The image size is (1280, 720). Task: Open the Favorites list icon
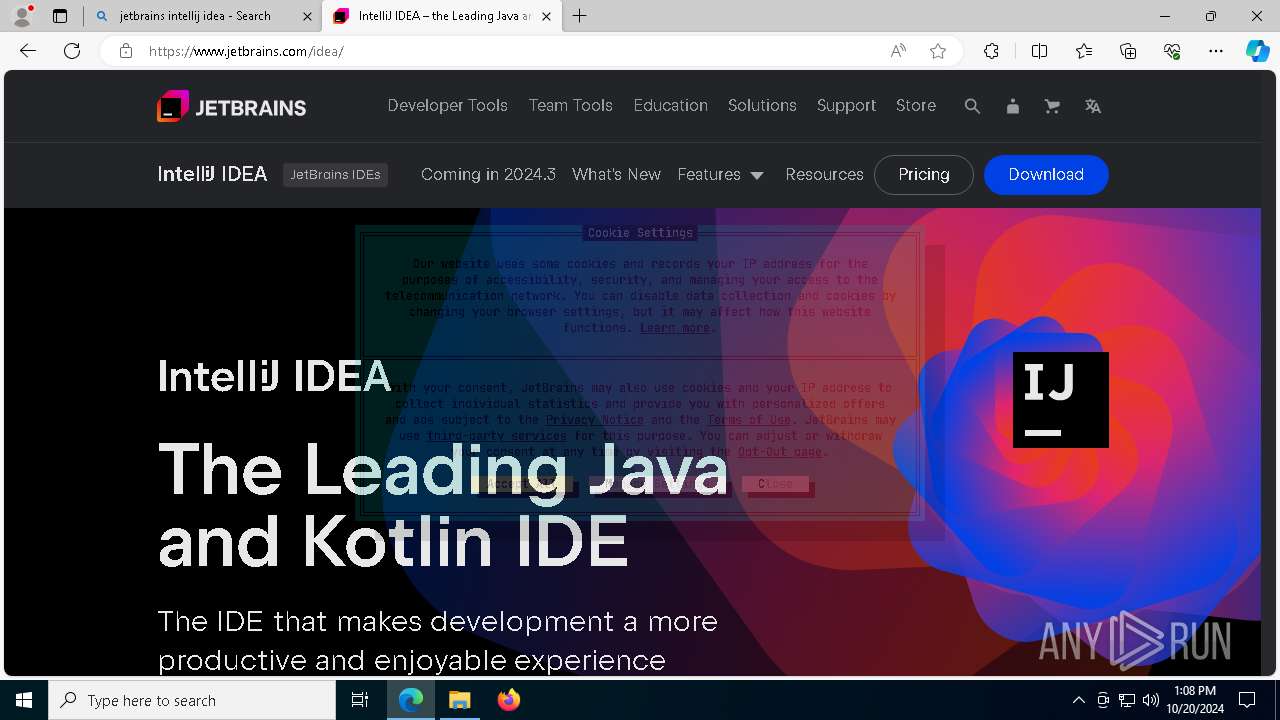coord(1084,51)
